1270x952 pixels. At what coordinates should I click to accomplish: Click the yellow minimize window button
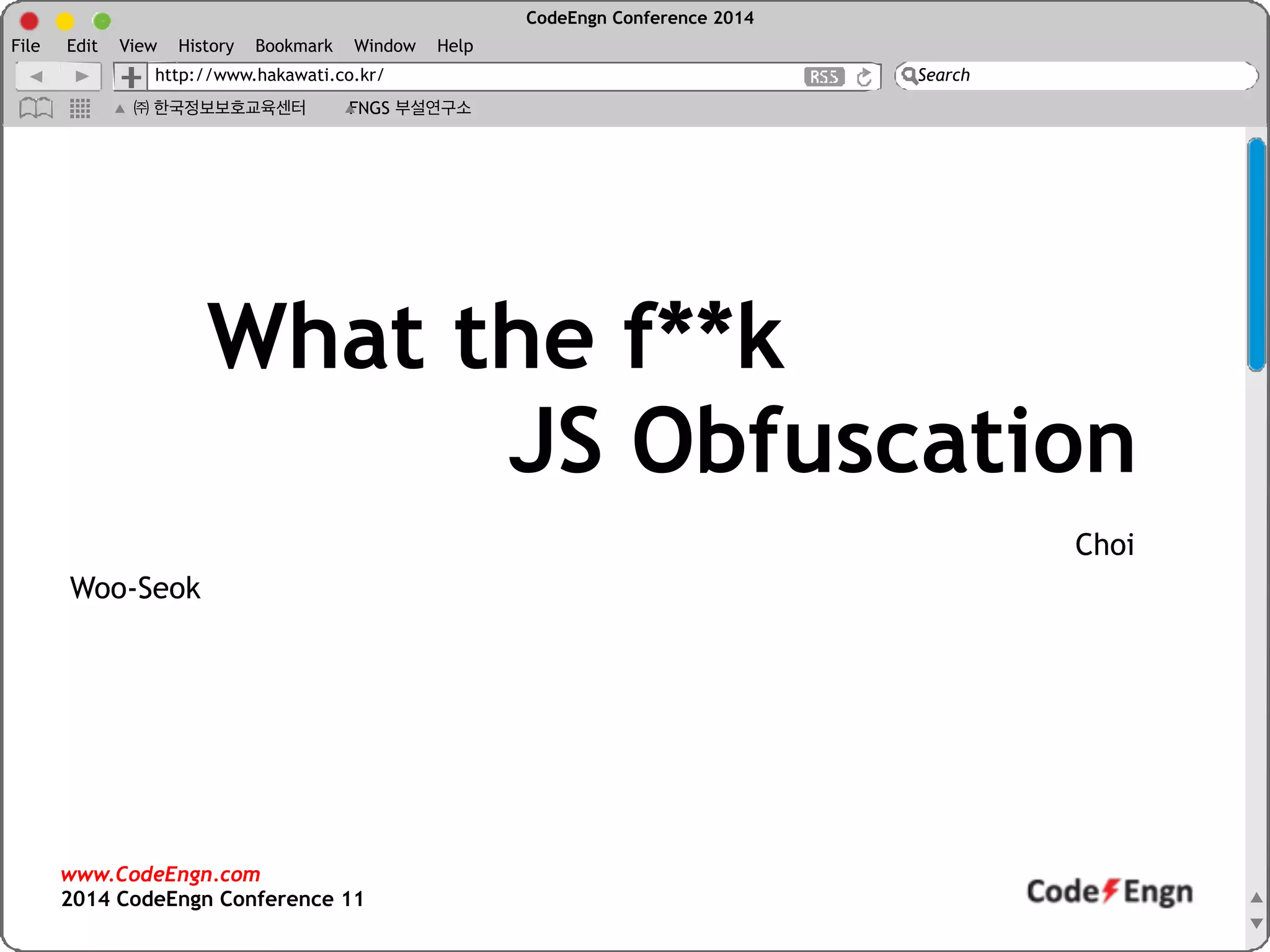click(x=65, y=21)
